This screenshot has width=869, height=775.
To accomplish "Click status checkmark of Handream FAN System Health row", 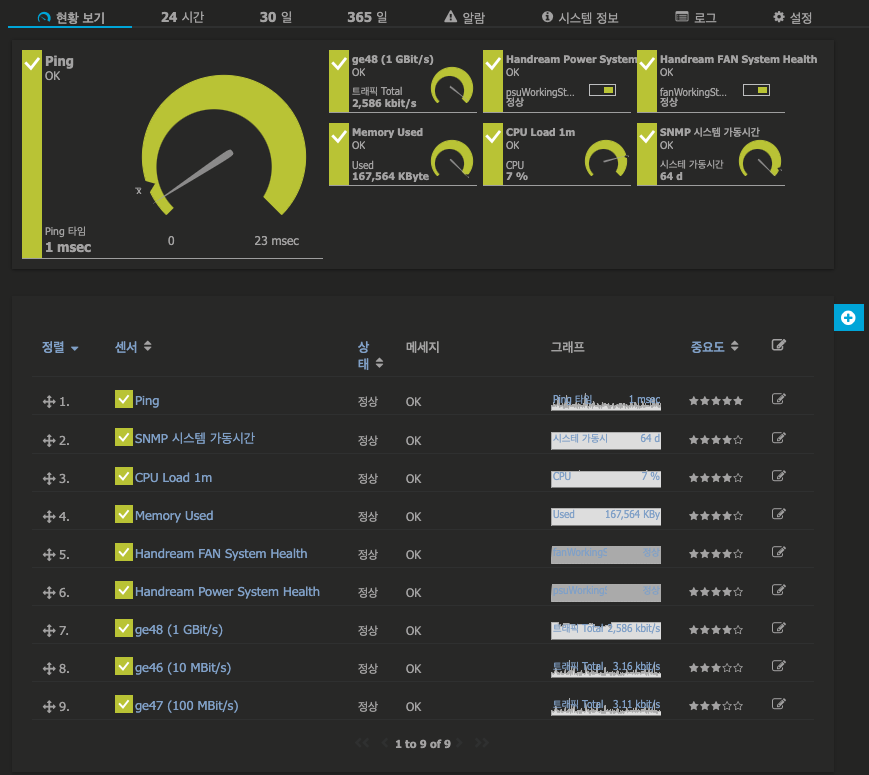I will pyautogui.click(x=124, y=552).
